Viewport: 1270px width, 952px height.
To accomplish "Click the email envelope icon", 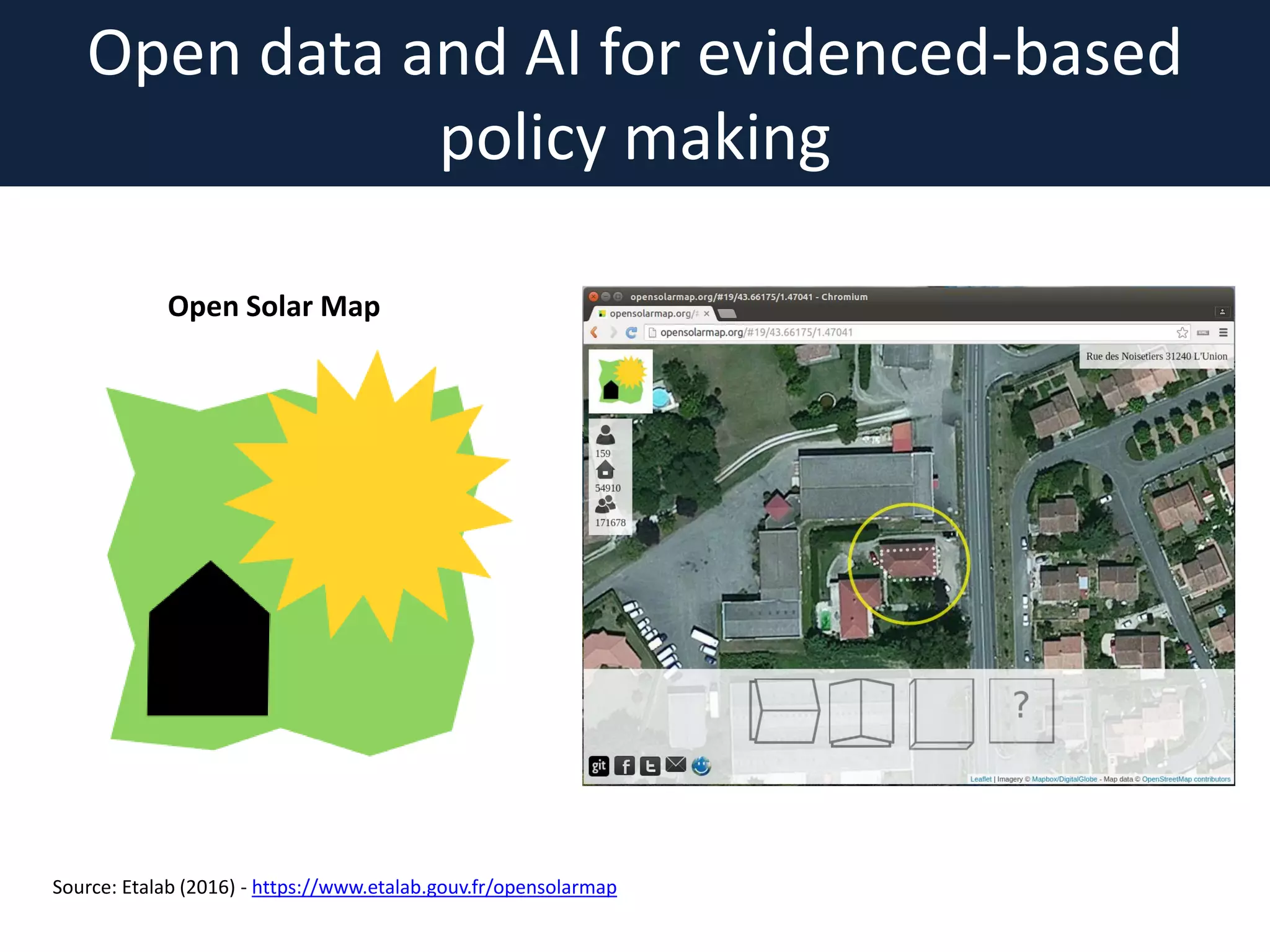I will click(x=676, y=765).
